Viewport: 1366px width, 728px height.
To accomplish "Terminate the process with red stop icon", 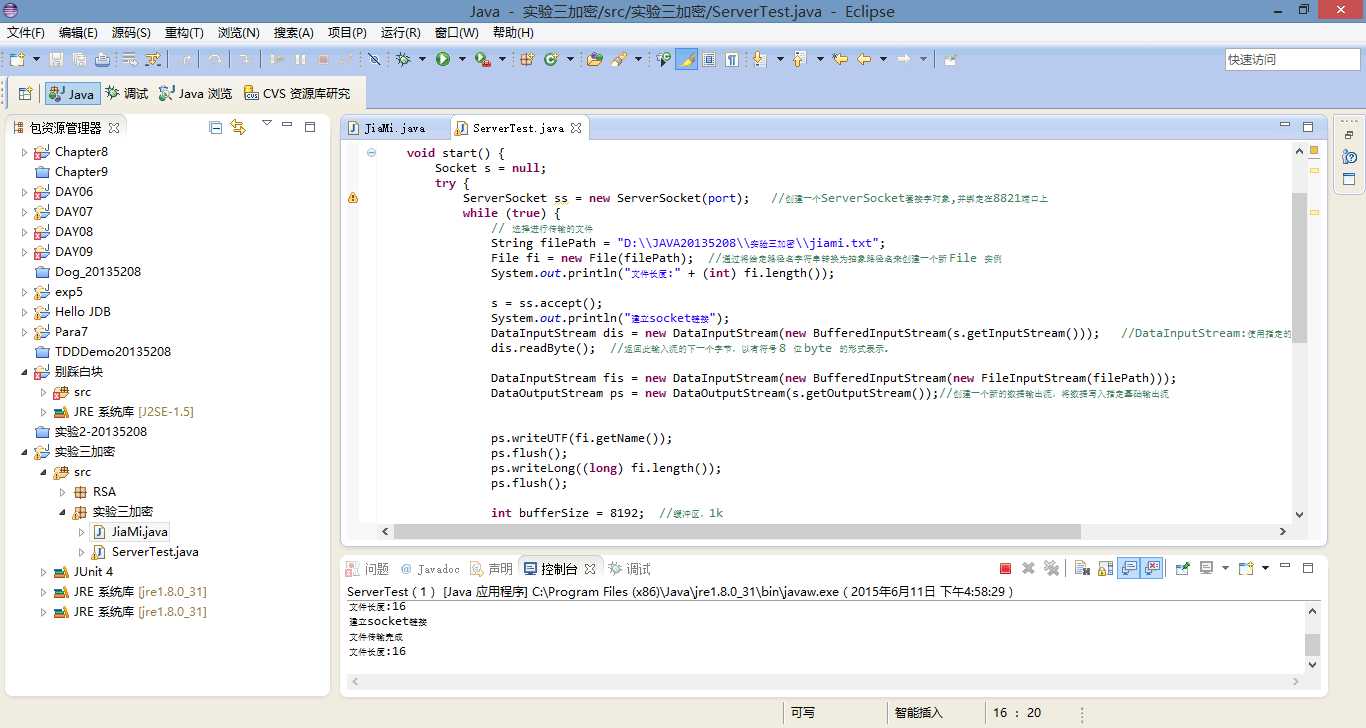I will (1006, 568).
